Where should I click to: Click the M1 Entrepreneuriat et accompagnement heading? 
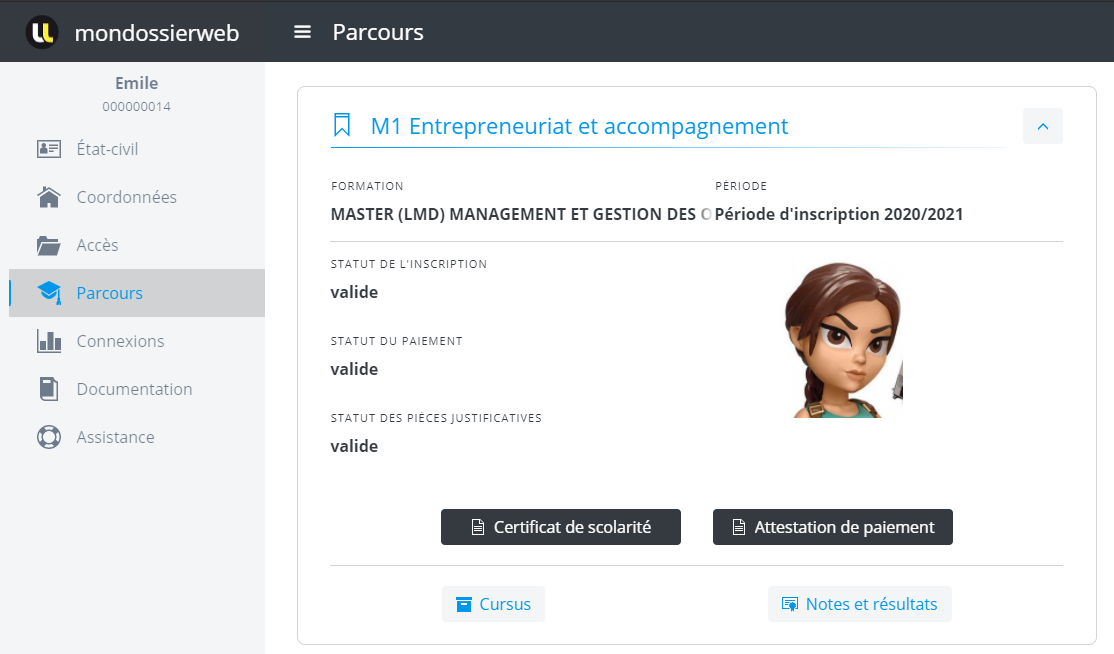(579, 126)
